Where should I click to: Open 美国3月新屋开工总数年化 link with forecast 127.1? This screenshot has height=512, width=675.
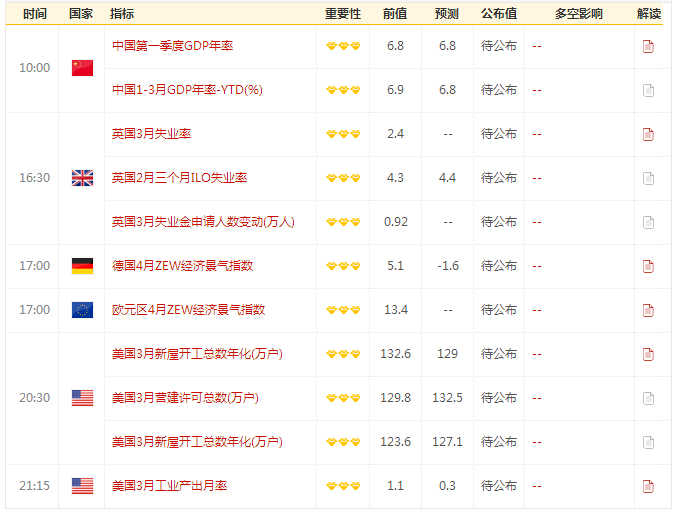coord(197,441)
